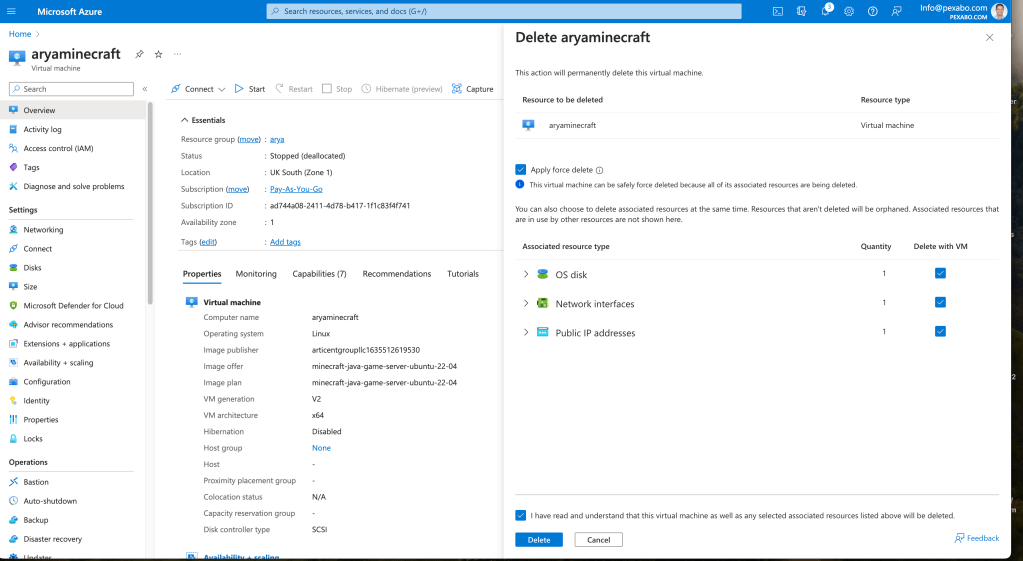Image resolution: width=1023 pixels, height=561 pixels.
Task: Open Cloud Shell from the top bar
Action: (778, 11)
